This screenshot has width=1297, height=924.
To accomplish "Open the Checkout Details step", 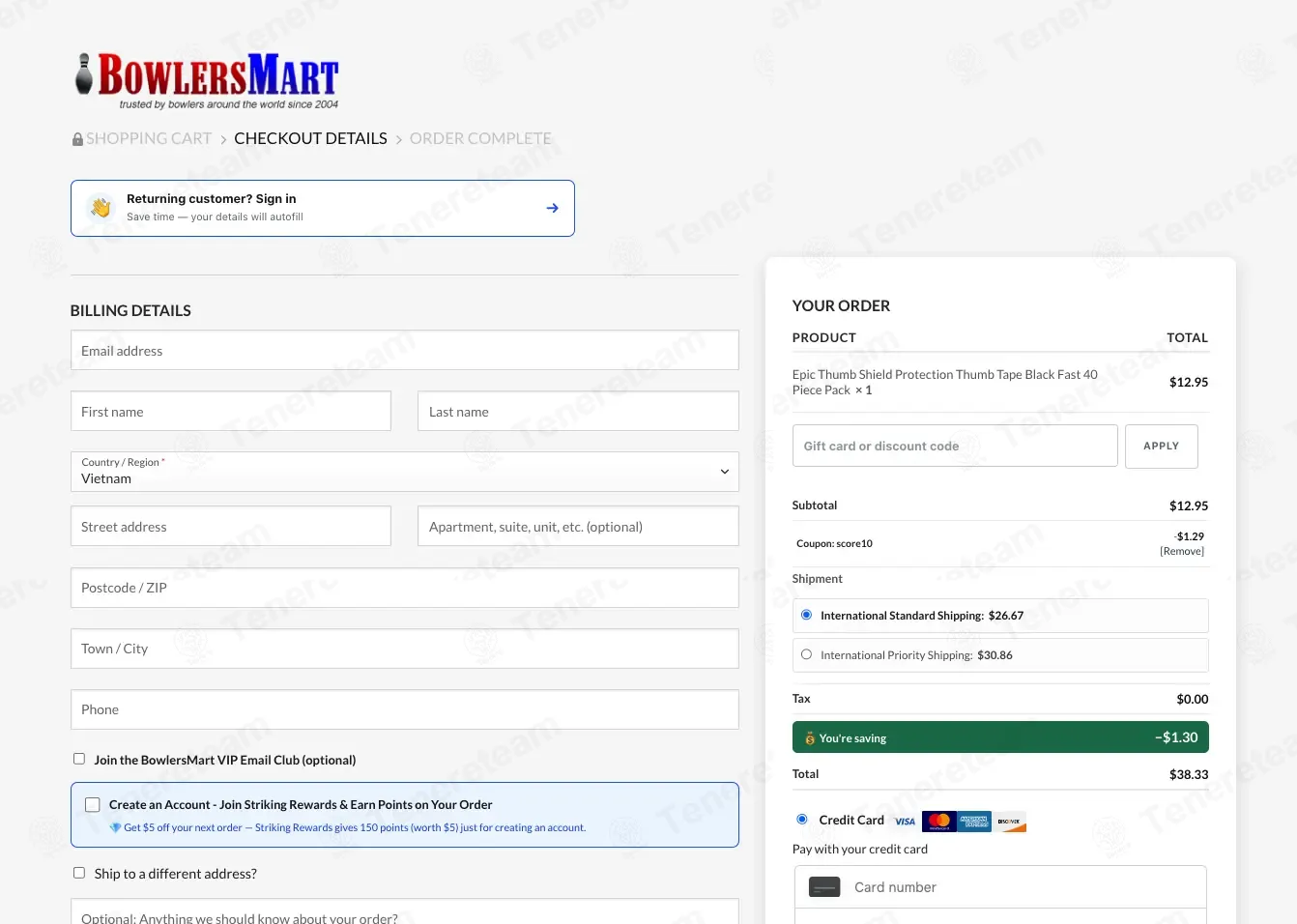I will coord(310,138).
